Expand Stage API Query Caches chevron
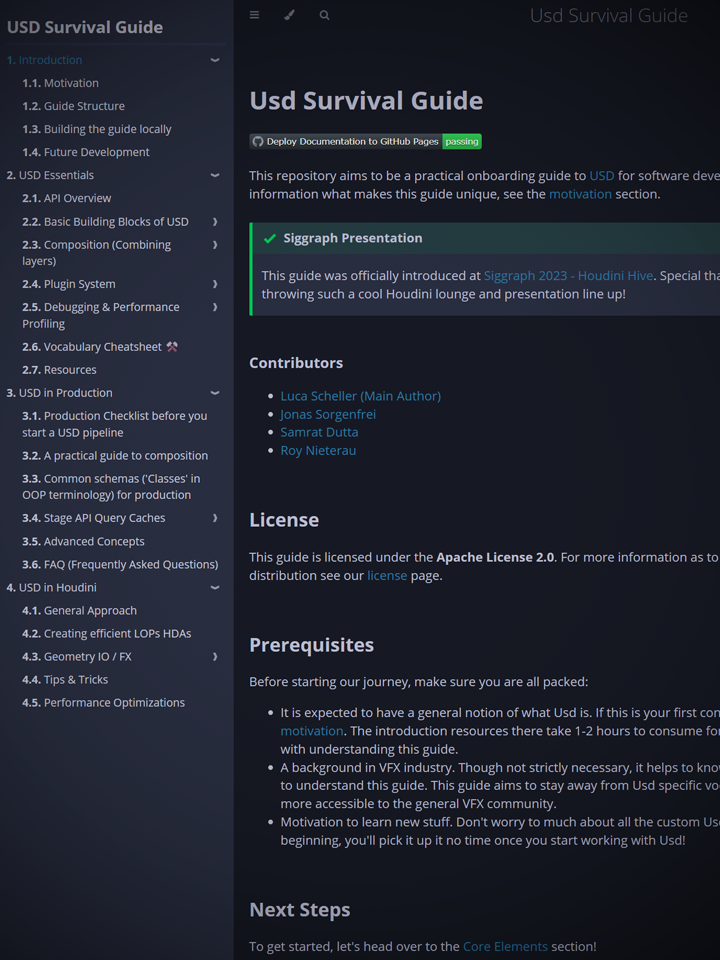720x960 pixels. pyautogui.click(x=215, y=518)
